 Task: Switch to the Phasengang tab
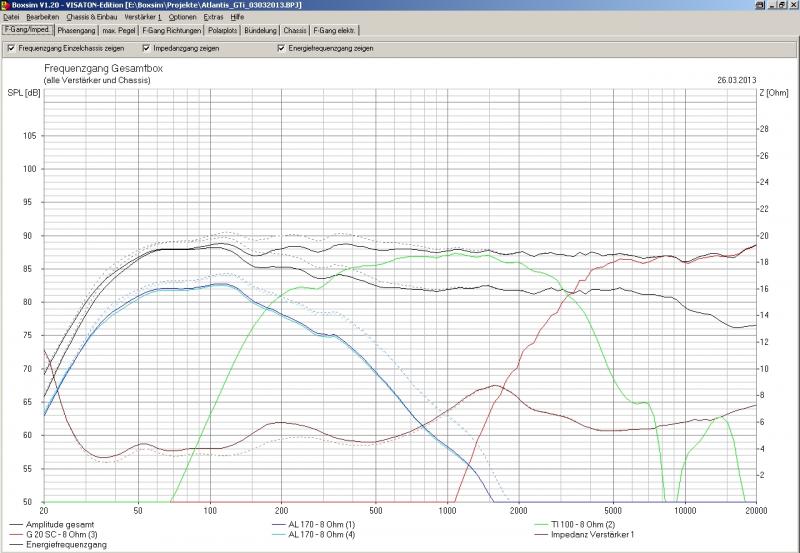tap(77, 30)
